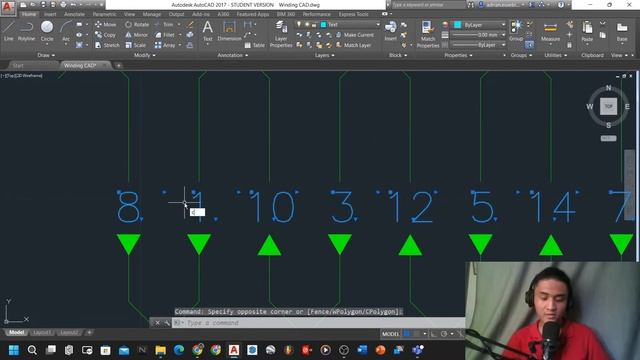This screenshot has width=640, height=360.
Task: Open the Measure utility
Action: 550,31
